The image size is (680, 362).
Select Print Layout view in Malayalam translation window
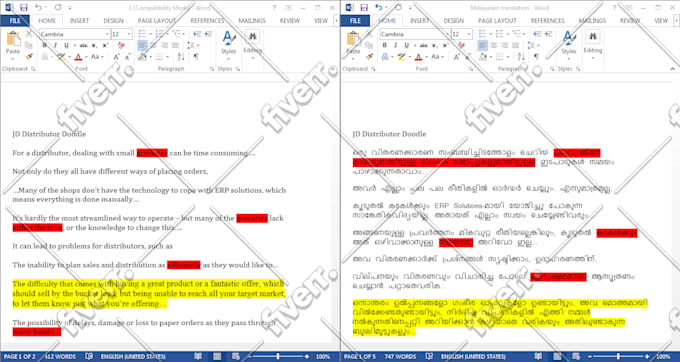tap(556, 356)
